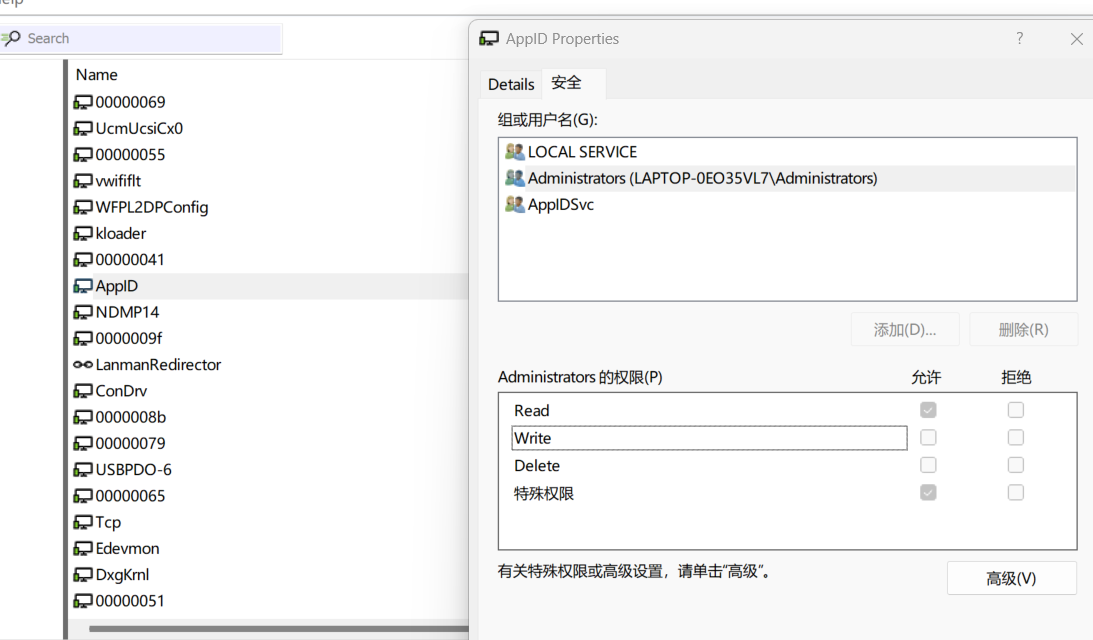Click the 添加(D)... button
This screenshot has height=640, width=1093.
tap(904, 330)
